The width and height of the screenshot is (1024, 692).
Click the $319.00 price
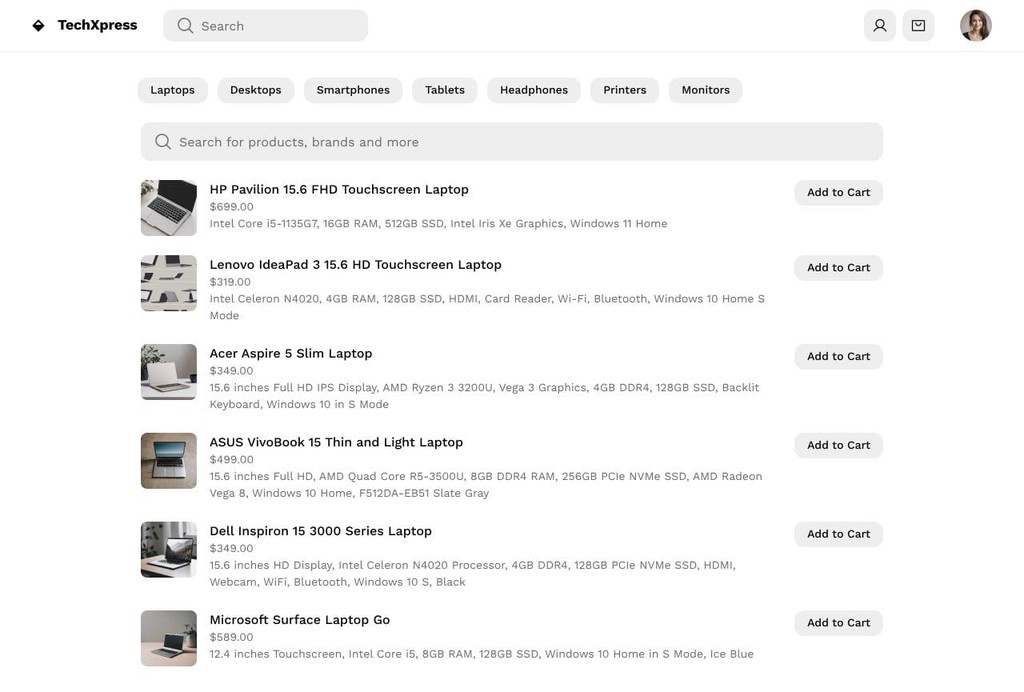click(x=230, y=281)
